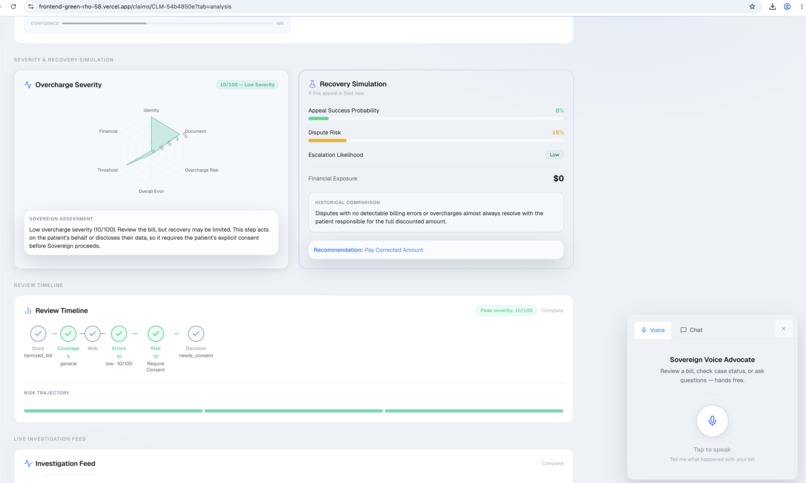Select the Risk step checkmark circle

pyautogui.click(x=156, y=333)
